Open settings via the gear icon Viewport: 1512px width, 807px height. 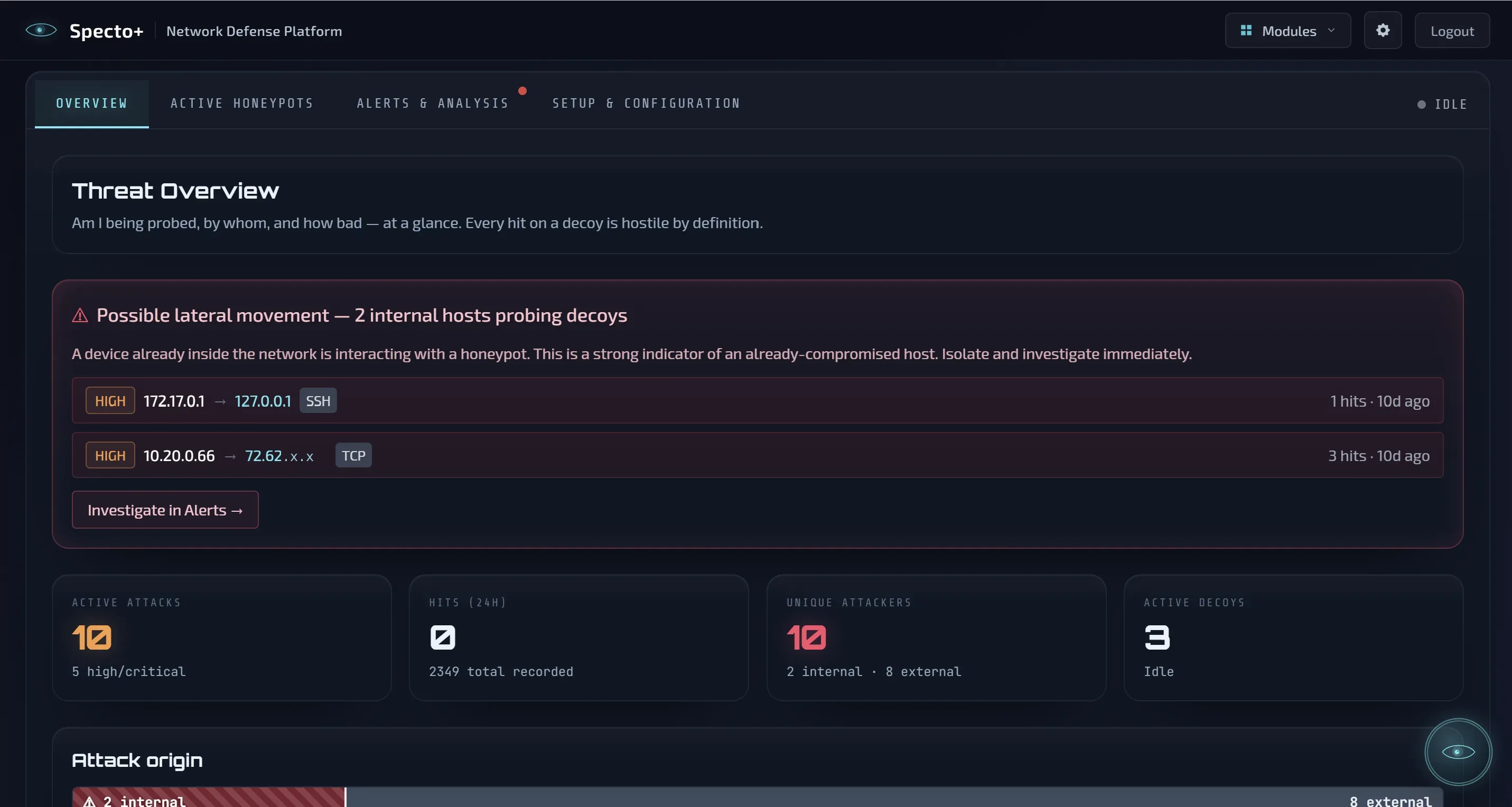[1382, 31]
